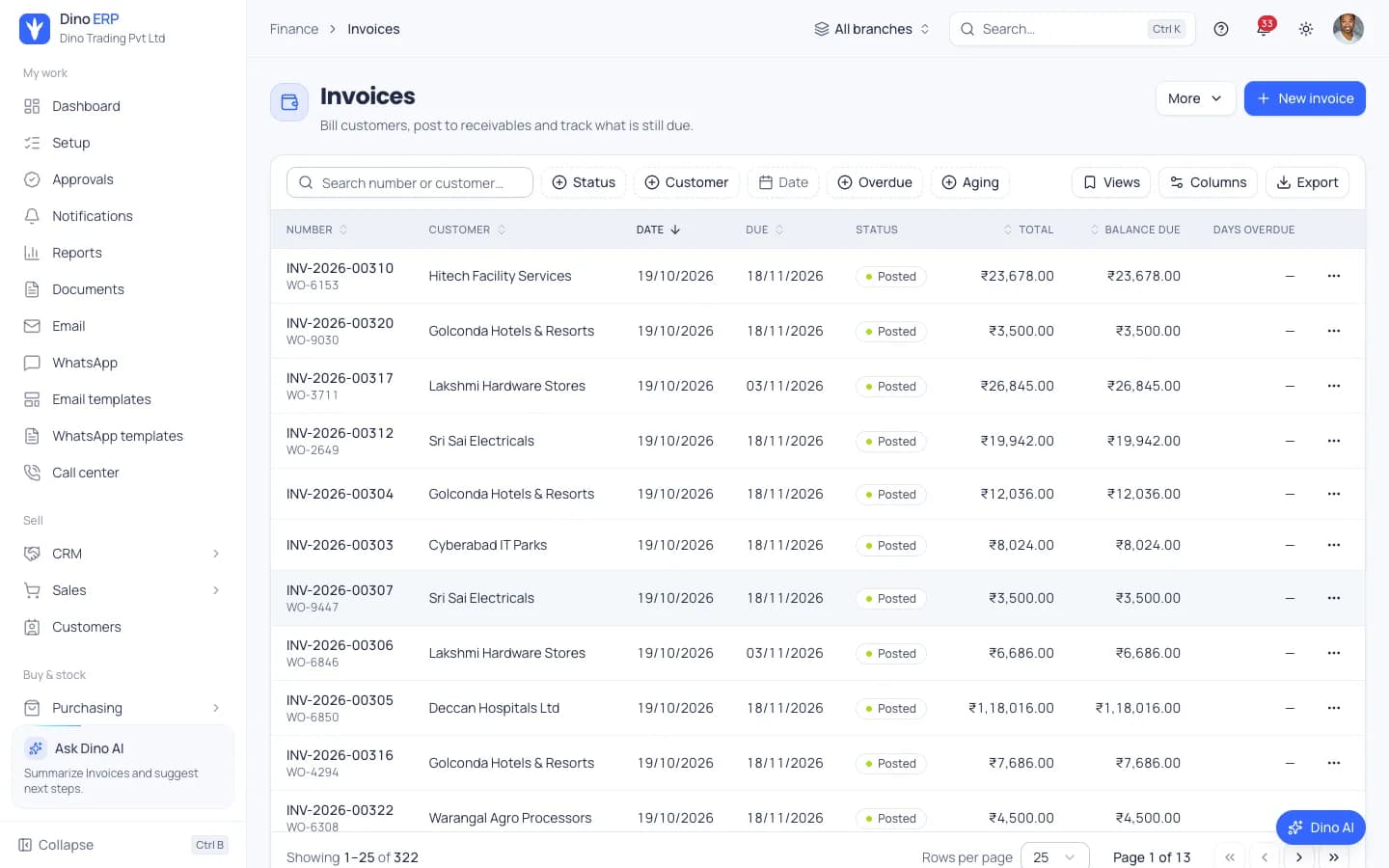Open row actions for INV-2026-00310
This screenshot has height=868, width=1389.
(x=1334, y=276)
